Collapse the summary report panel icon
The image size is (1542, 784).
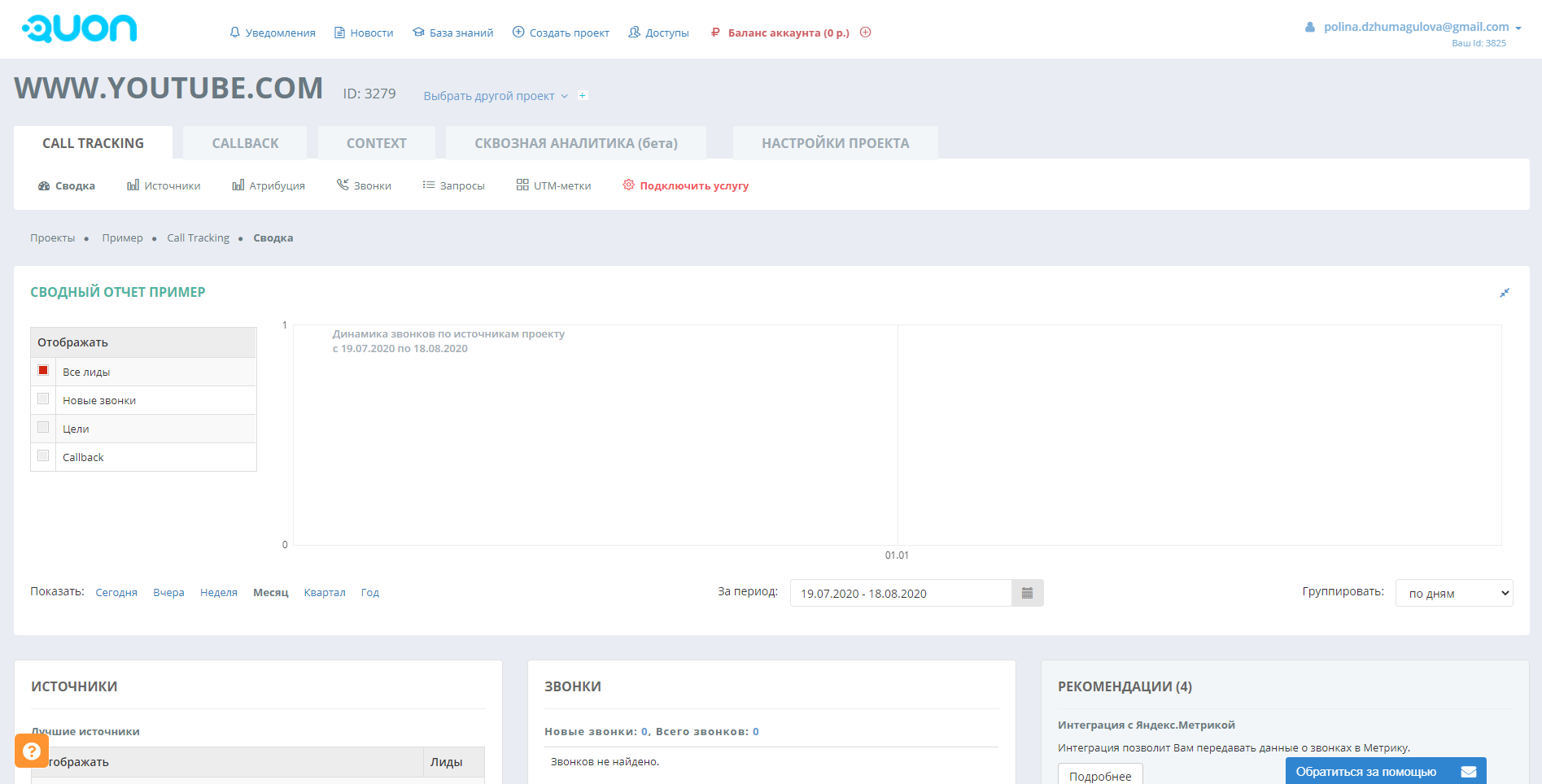pyautogui.click(x=1505, y=293)
